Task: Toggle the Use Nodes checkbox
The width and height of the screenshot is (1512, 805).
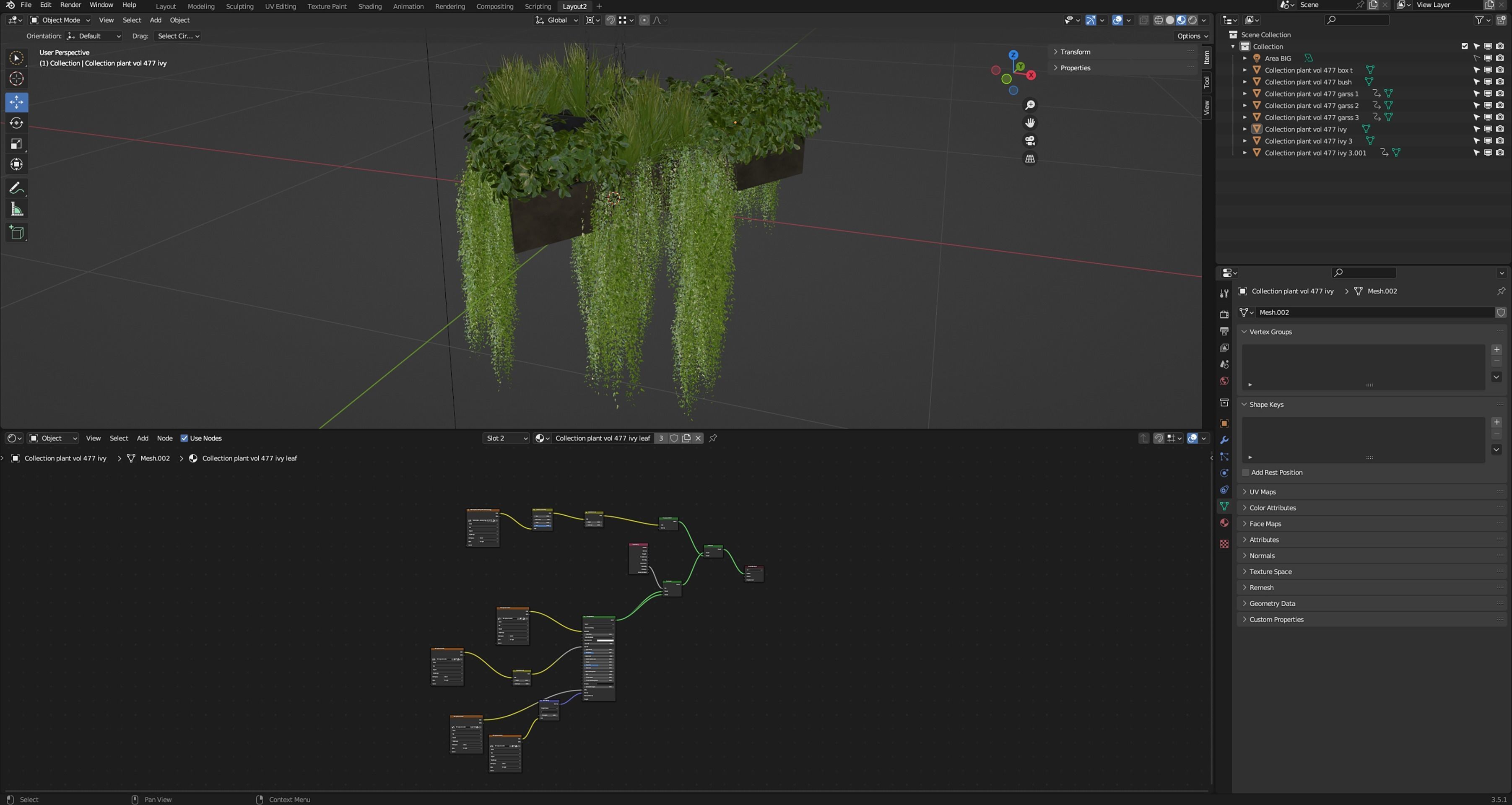Action: pos(184,438)
